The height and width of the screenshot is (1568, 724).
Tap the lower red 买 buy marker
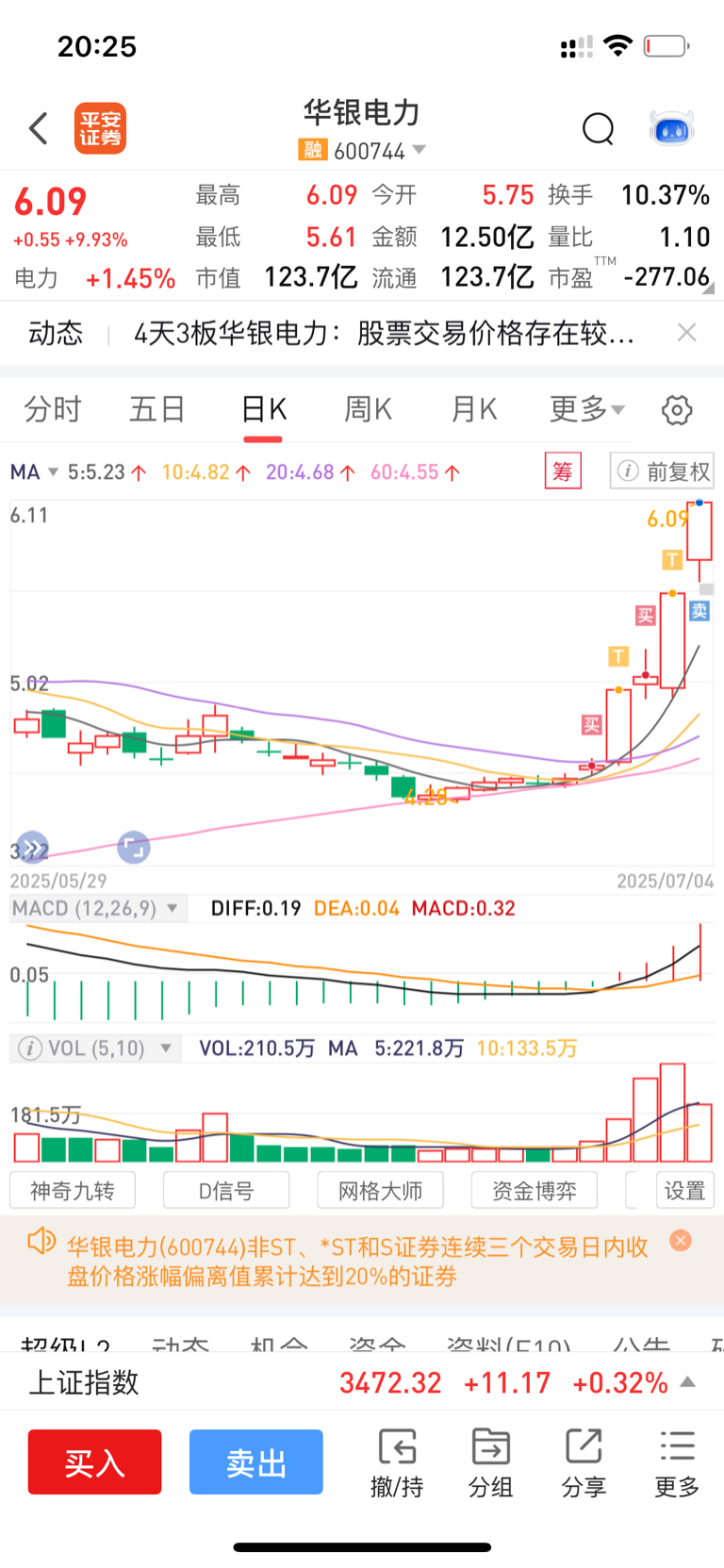(x=591, y=724)
